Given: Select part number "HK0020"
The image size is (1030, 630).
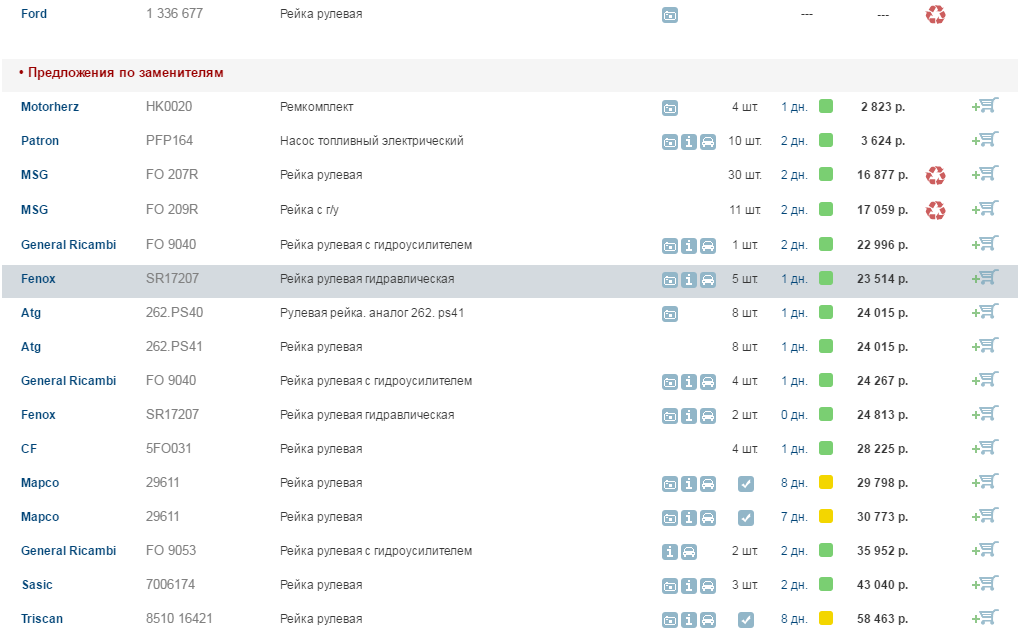Looking at the screenshot, I should pos(169,106).
